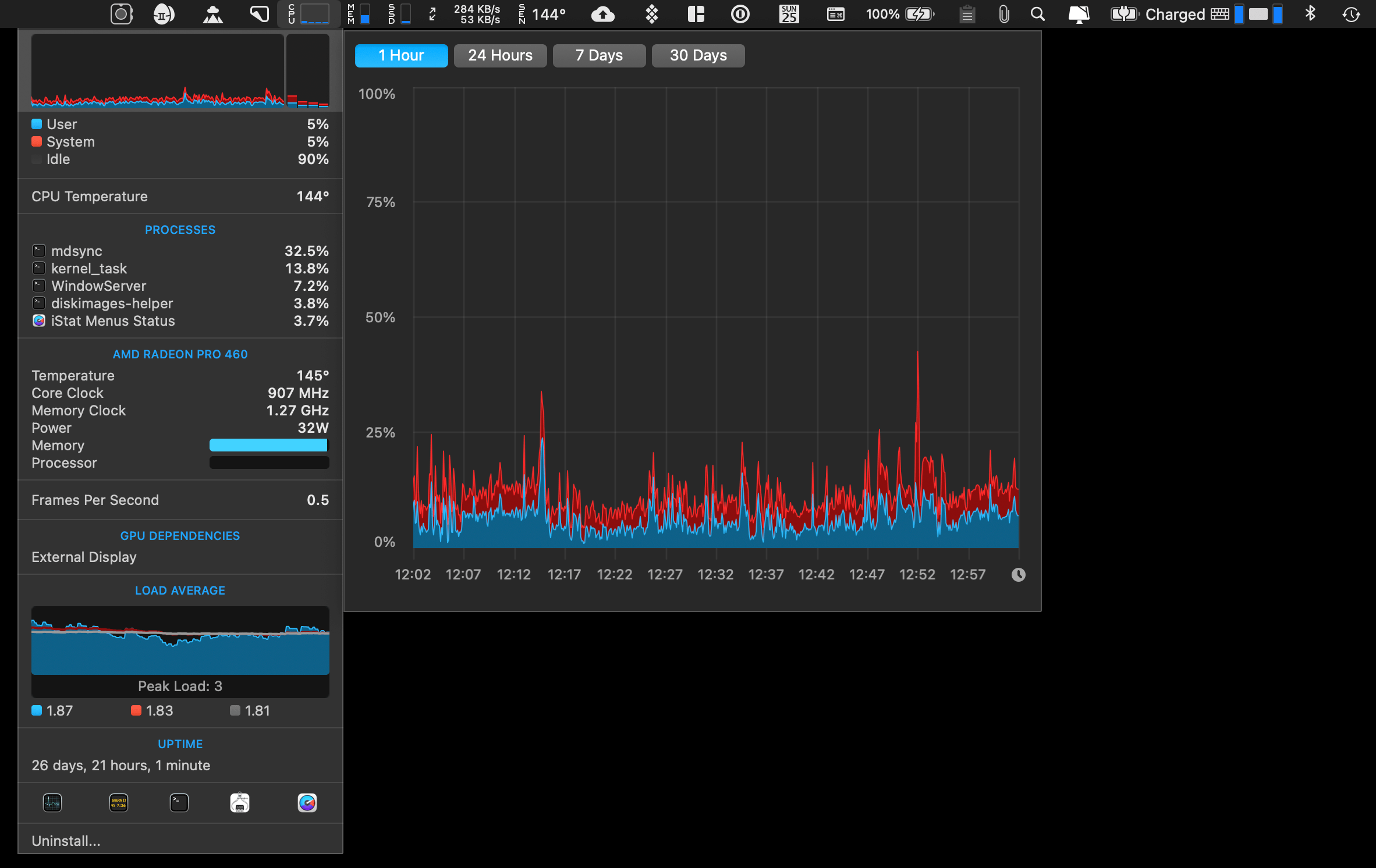Open the network speed menu bar item

(465, 14)
